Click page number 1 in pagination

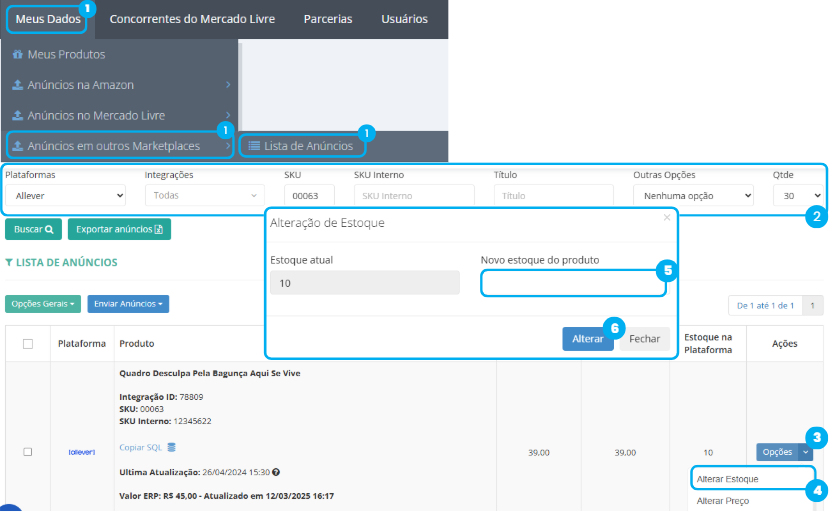point(813,306)
